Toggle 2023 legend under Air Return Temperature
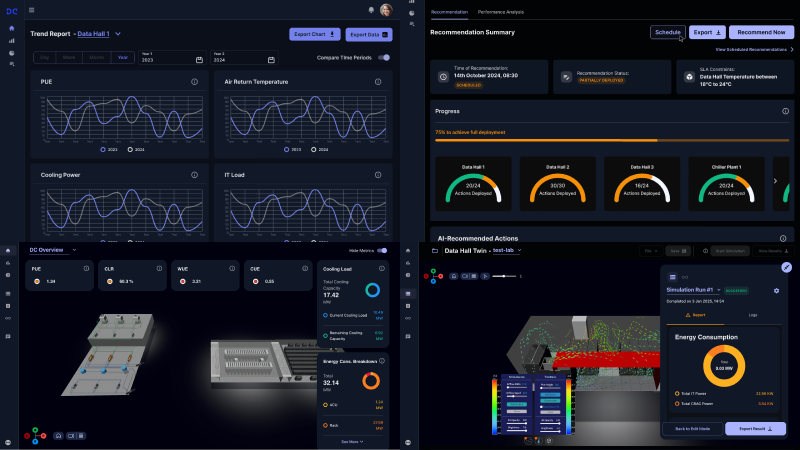Viewport: 800px width, 450px height. point(286,149)
